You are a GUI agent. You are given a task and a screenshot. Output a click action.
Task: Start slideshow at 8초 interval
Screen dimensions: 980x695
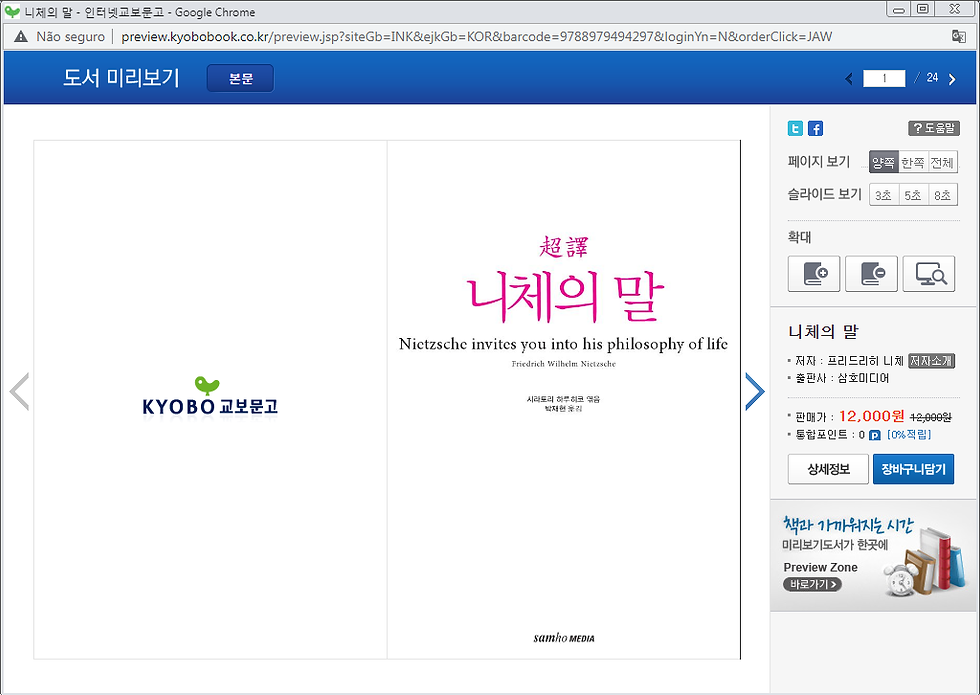(x=942, y=195)
